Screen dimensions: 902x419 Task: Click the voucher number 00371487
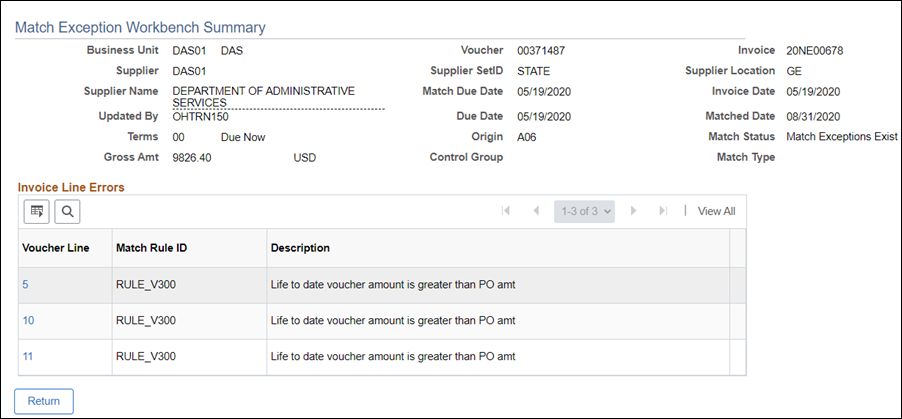click(541, 51)
